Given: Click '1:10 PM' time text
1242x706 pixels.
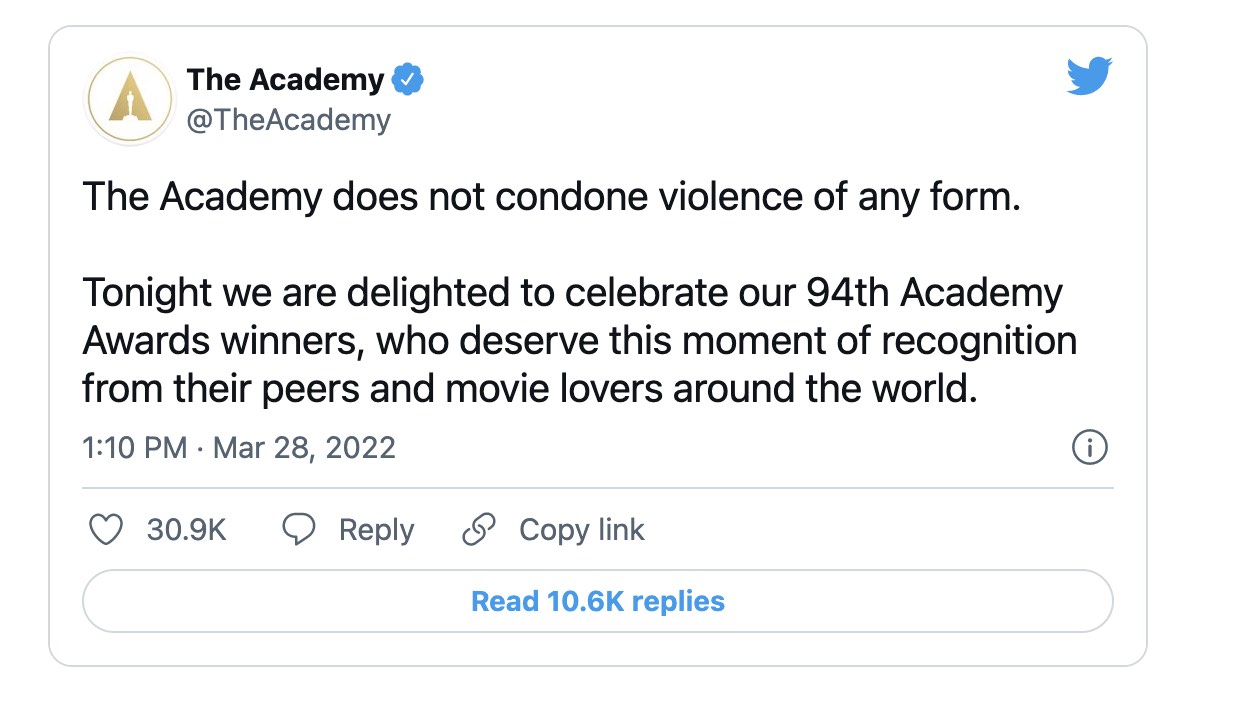Looking at the screenshot, I should [134, 447].
